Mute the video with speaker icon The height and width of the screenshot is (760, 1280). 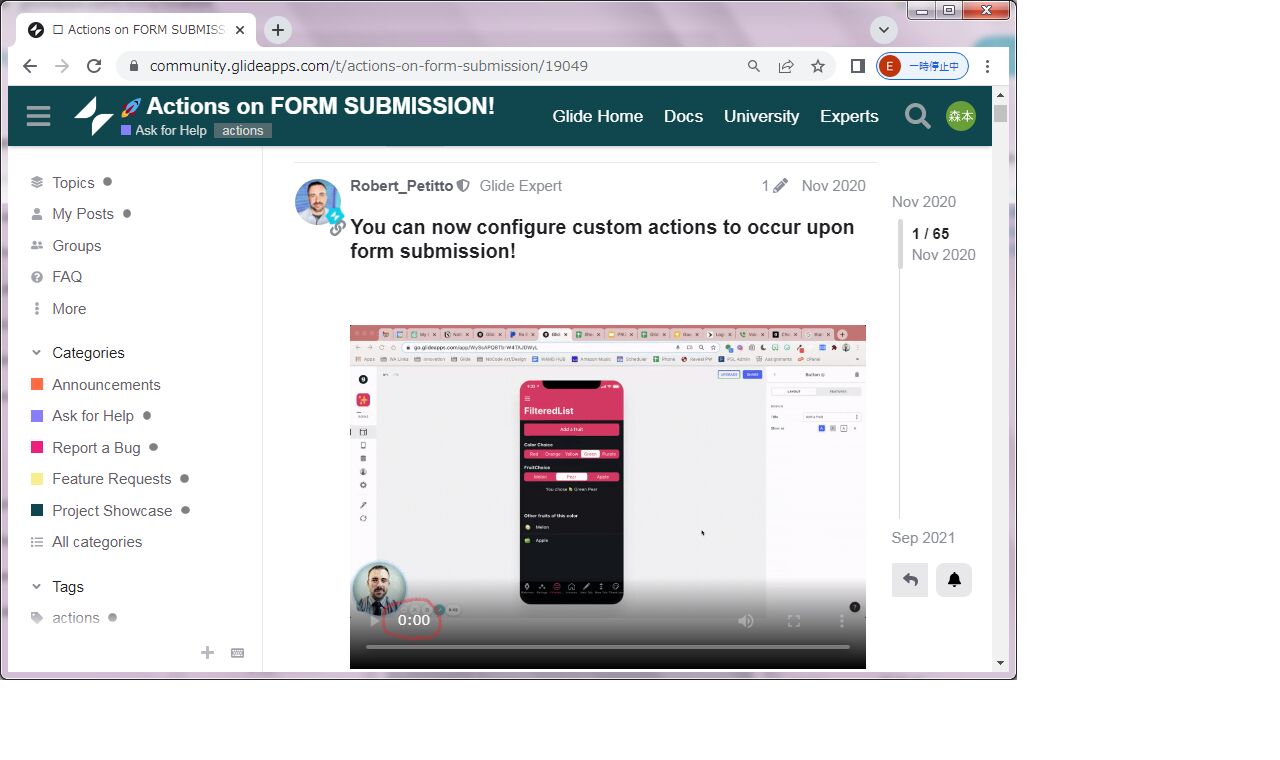746,621
